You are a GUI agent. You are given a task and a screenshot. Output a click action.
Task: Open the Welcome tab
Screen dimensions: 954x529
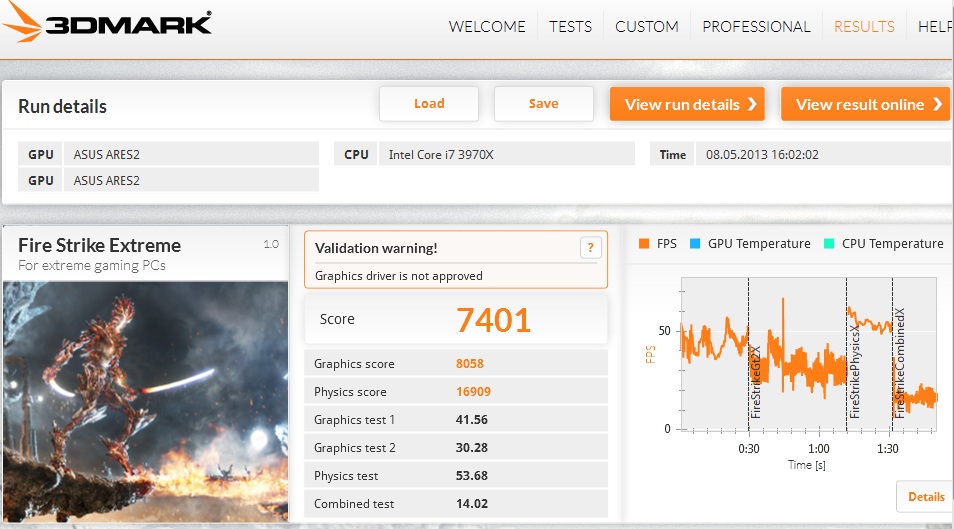487,27
